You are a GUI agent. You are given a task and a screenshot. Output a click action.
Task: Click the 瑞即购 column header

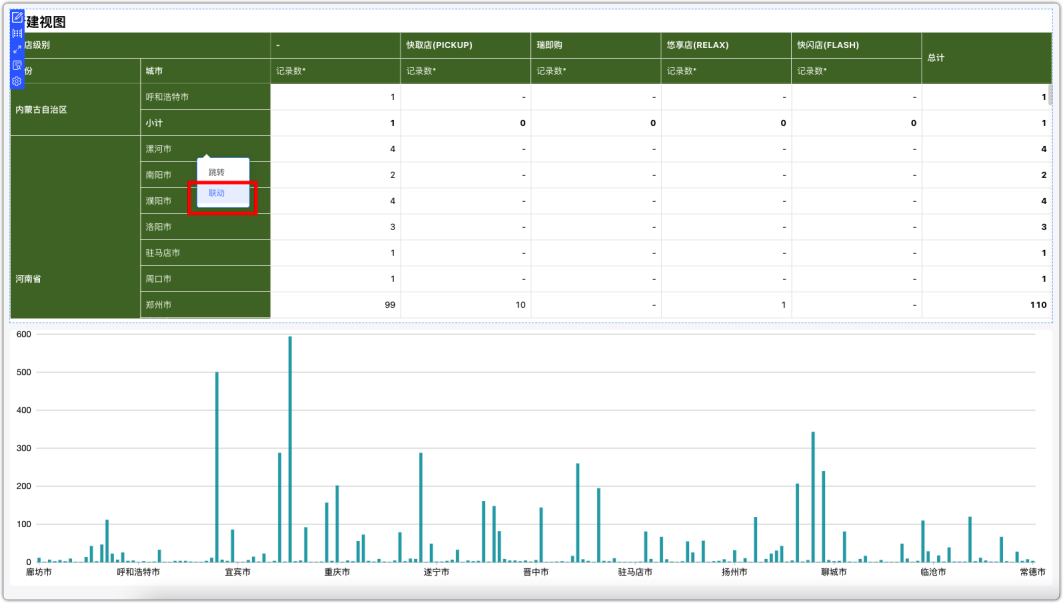point(596,45)
